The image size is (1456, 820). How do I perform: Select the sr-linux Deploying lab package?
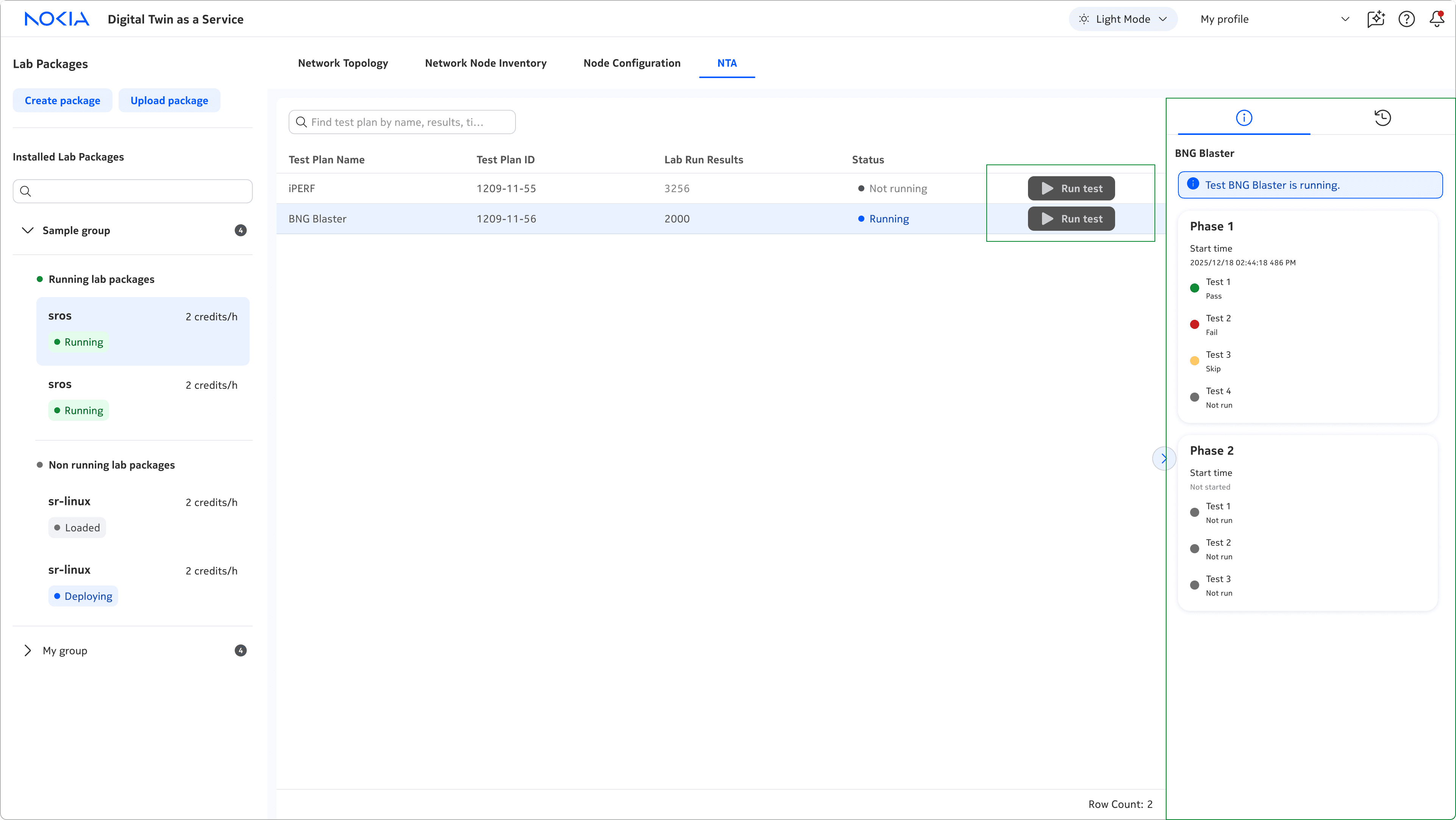click(x=142, y=582)
